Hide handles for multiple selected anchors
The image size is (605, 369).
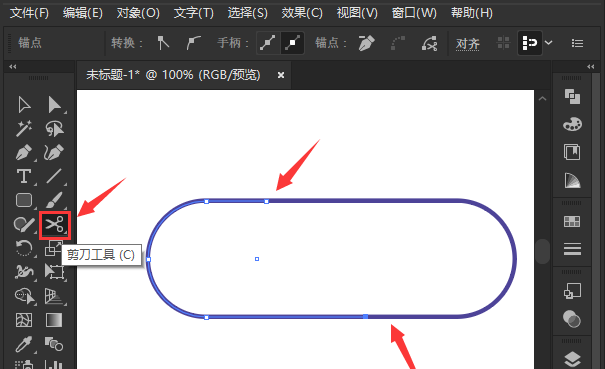point(292,43)
